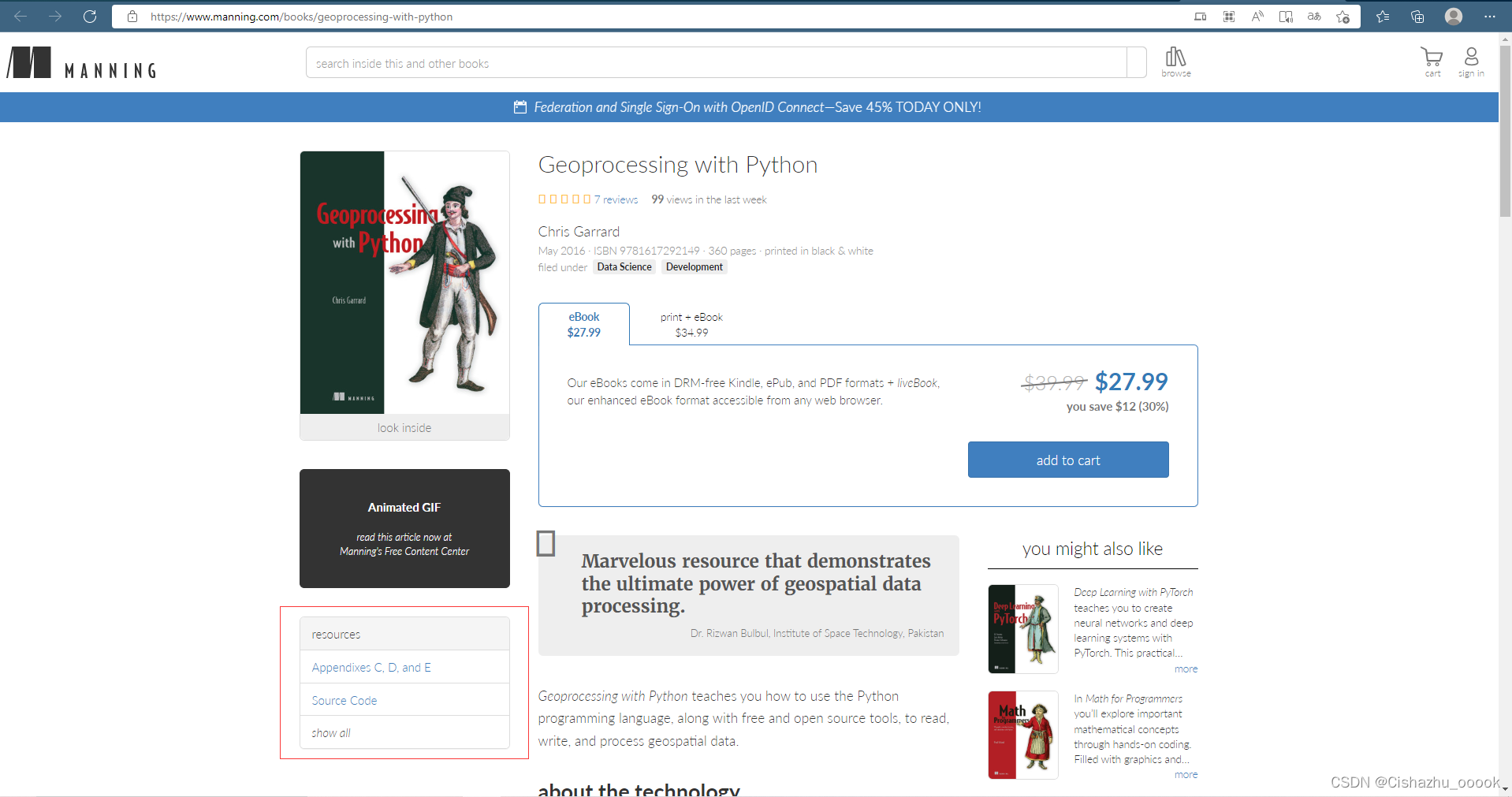Select the Development category tag
1512x797 pixels.
(x=694, y=267)
